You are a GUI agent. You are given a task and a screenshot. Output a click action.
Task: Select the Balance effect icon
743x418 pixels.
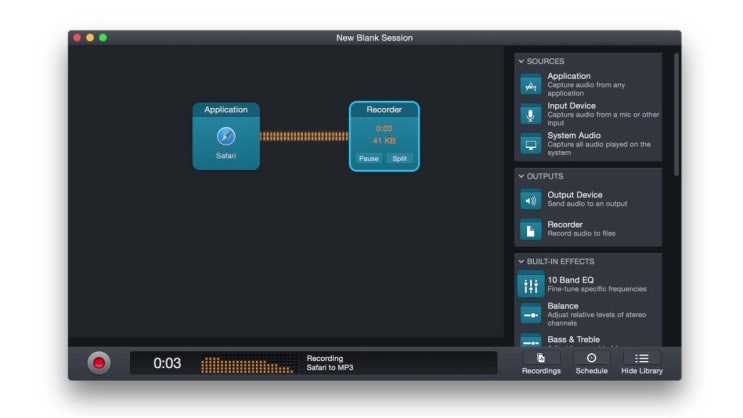click(x=530, y=314)
